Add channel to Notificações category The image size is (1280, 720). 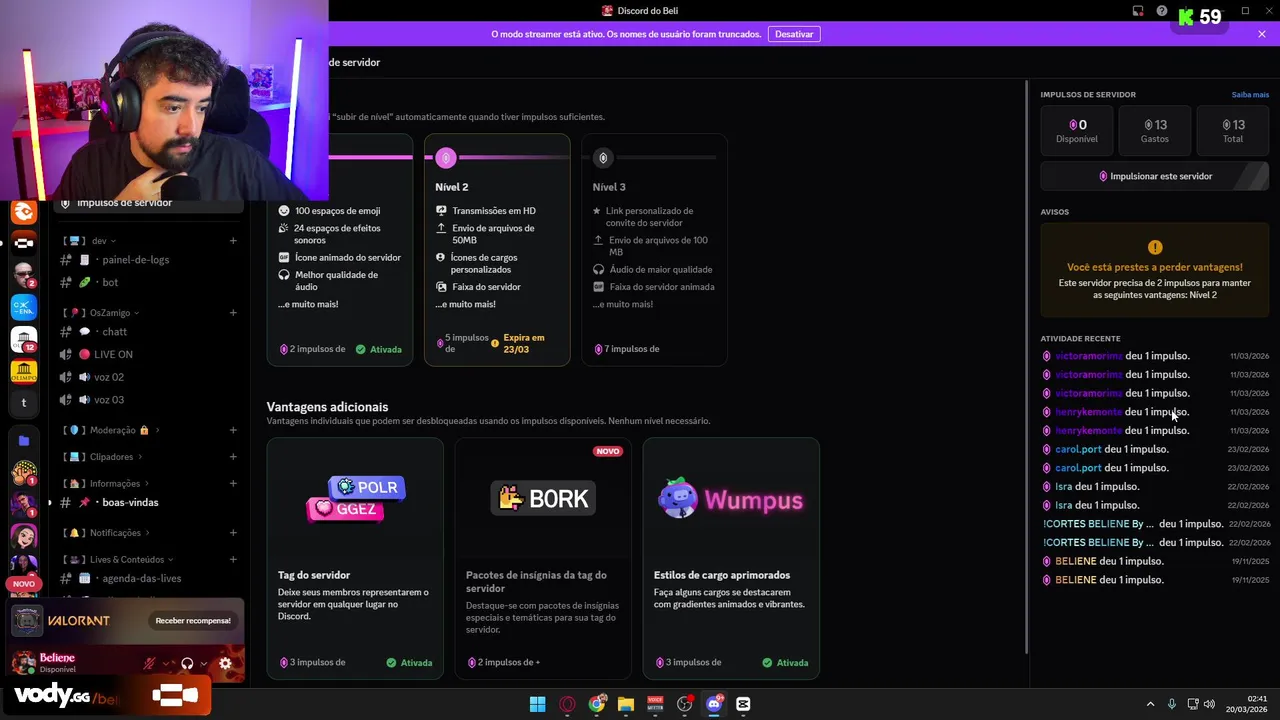(233, 533)
